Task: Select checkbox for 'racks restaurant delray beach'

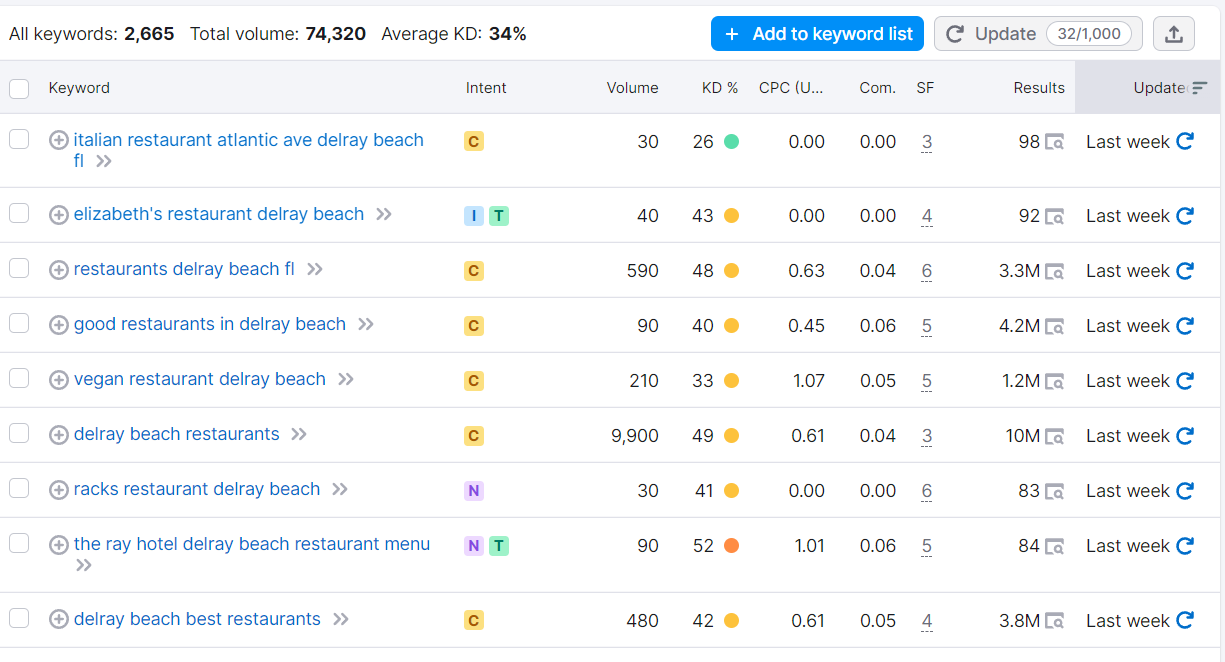Action: [x=19, y=488]
